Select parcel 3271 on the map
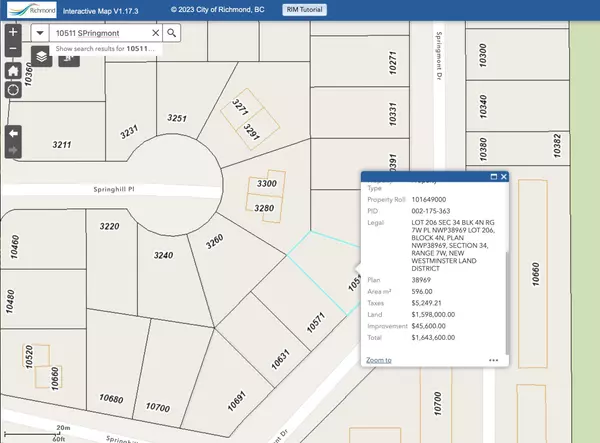The image size is (600, 443). pos(240,107)
